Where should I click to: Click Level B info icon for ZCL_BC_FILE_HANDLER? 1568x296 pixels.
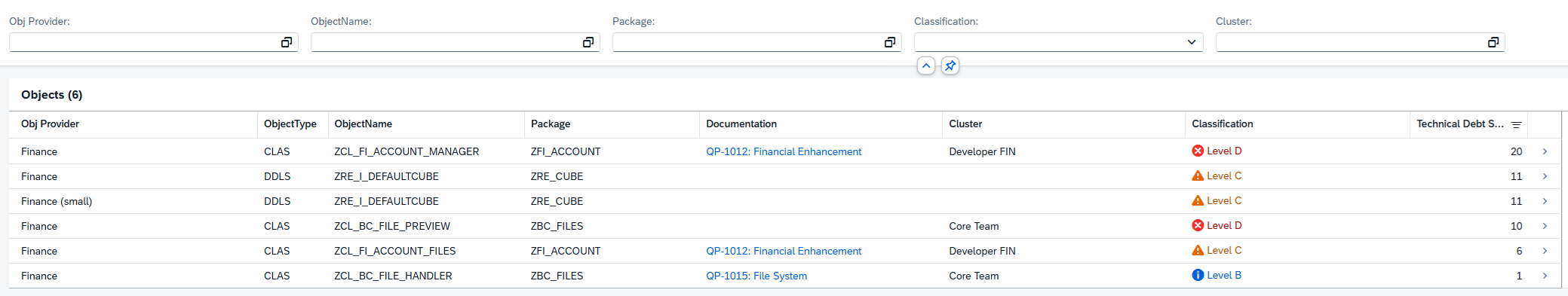[1198, 275]
